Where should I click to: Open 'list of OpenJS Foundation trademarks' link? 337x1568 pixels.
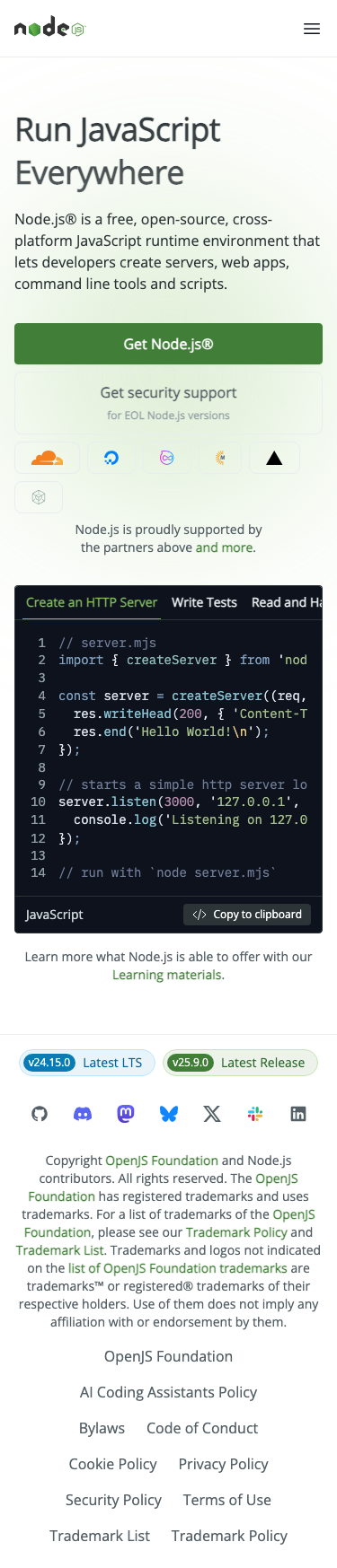pos(178,1268)
